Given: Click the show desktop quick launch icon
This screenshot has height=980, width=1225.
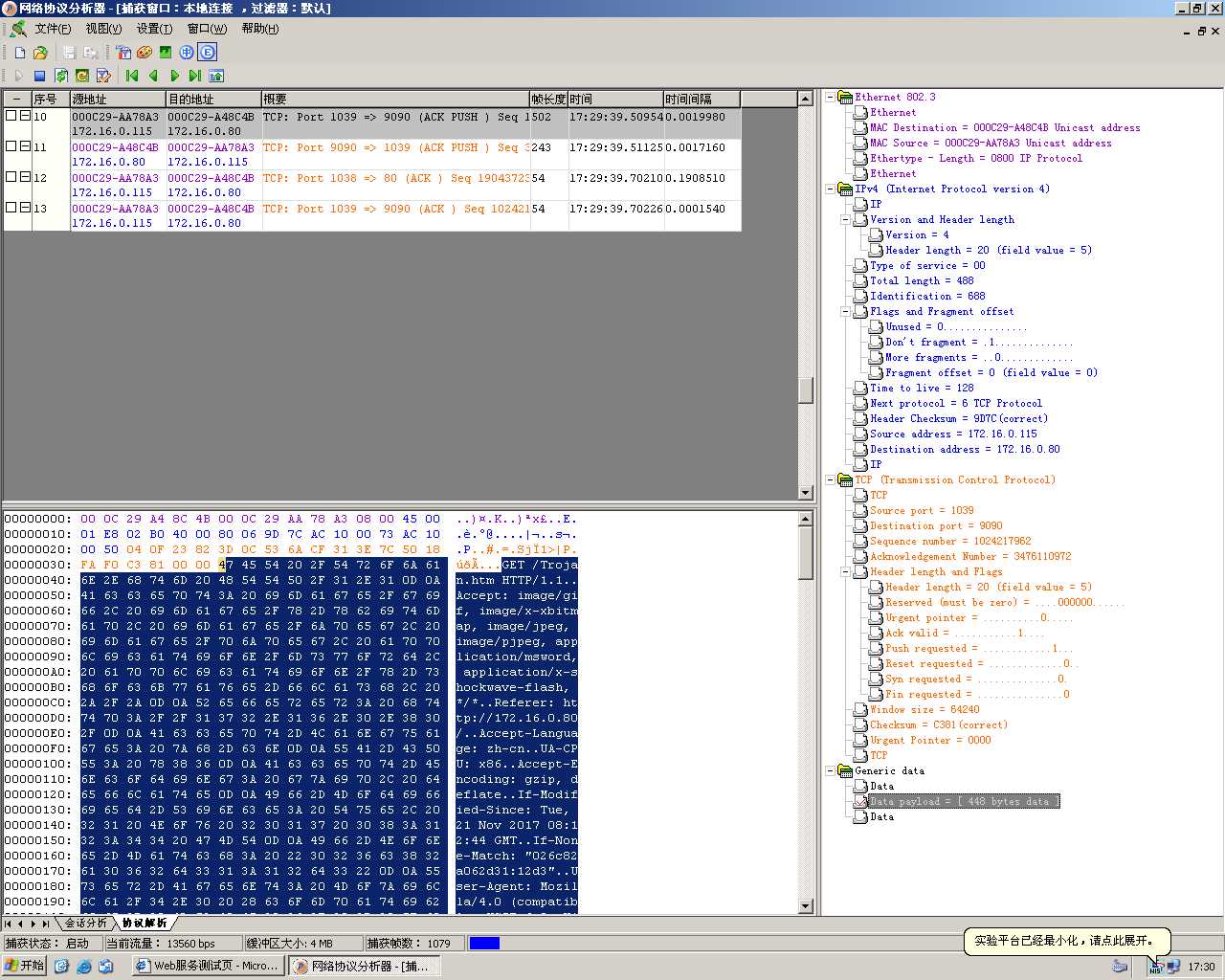Looking at the screenshot, I should point(62,966).
